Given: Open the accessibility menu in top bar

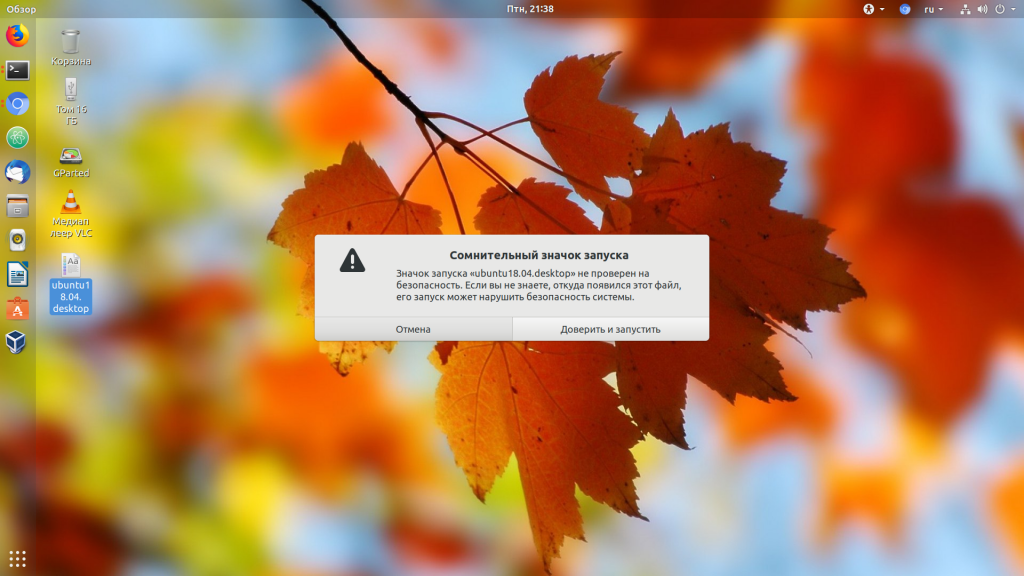Looking at the screenshot, I should [x=873, y=9].
